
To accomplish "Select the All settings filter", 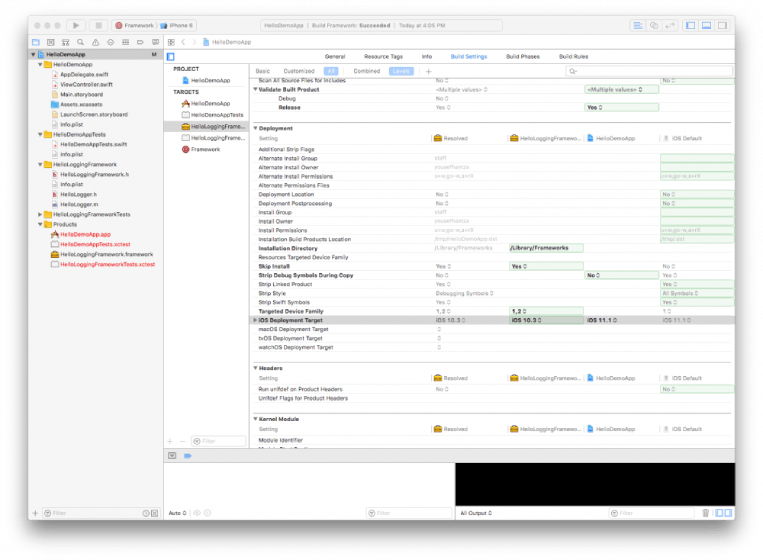I will click(331, 72).
